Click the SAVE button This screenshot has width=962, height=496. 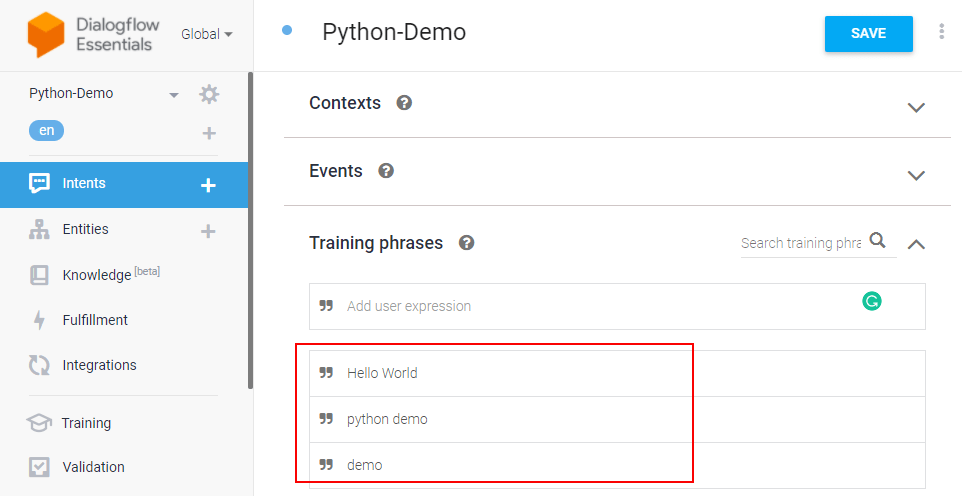(869, 34)
